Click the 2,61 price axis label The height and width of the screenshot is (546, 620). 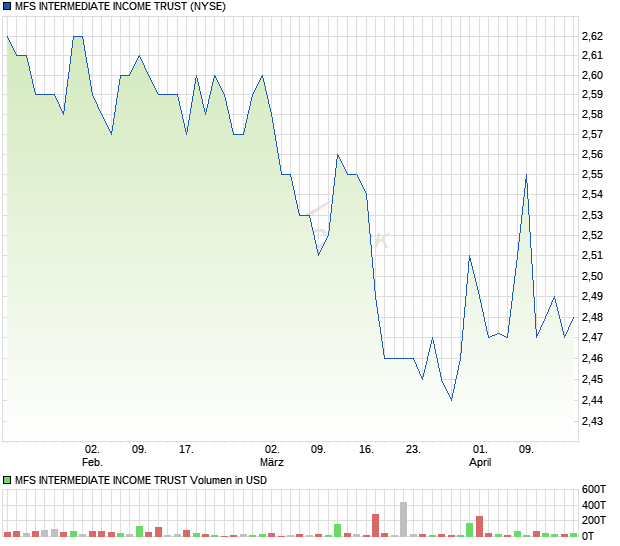[x=592, y=55]
